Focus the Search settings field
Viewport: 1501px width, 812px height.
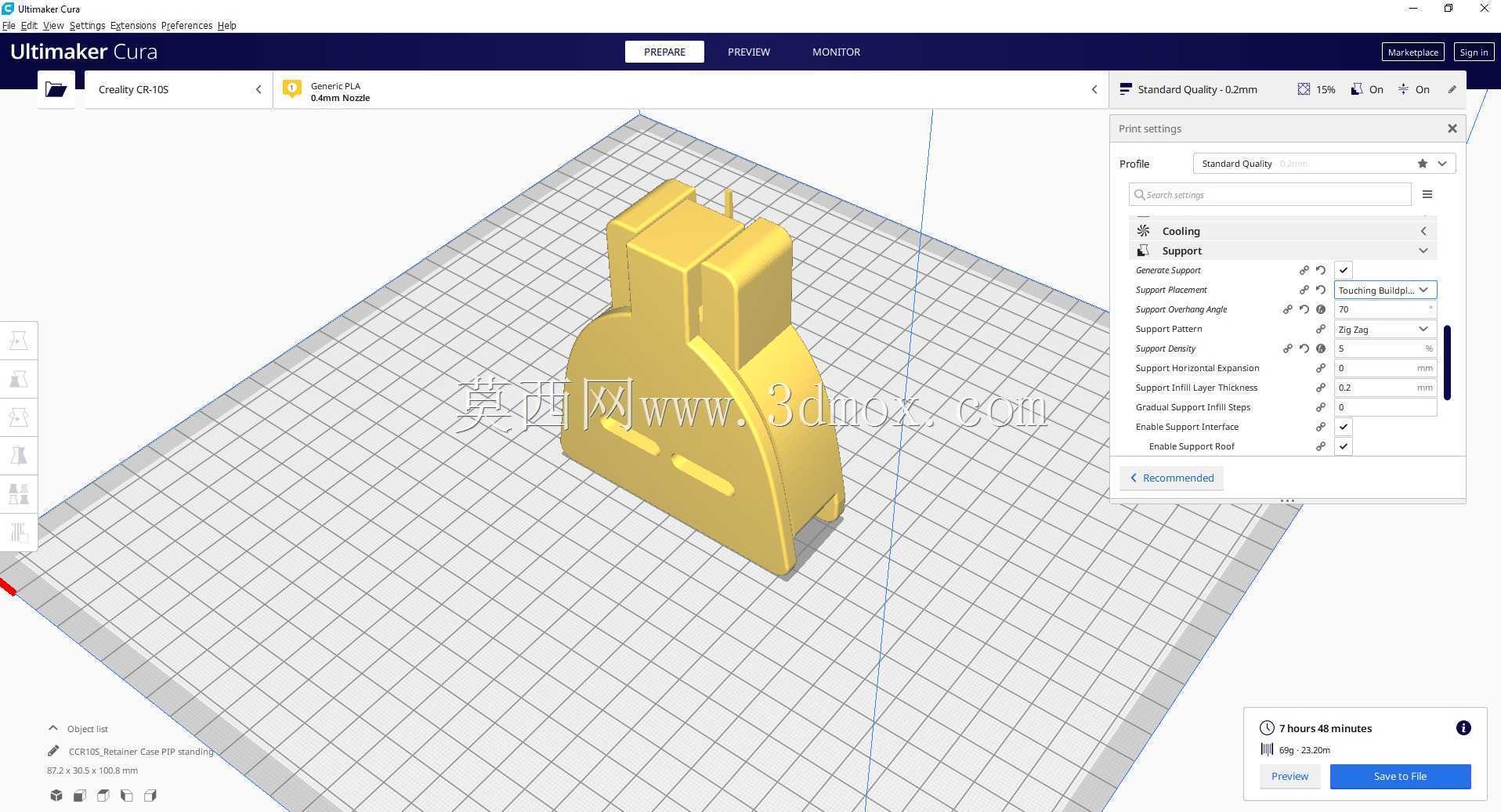pos(1270,194)
